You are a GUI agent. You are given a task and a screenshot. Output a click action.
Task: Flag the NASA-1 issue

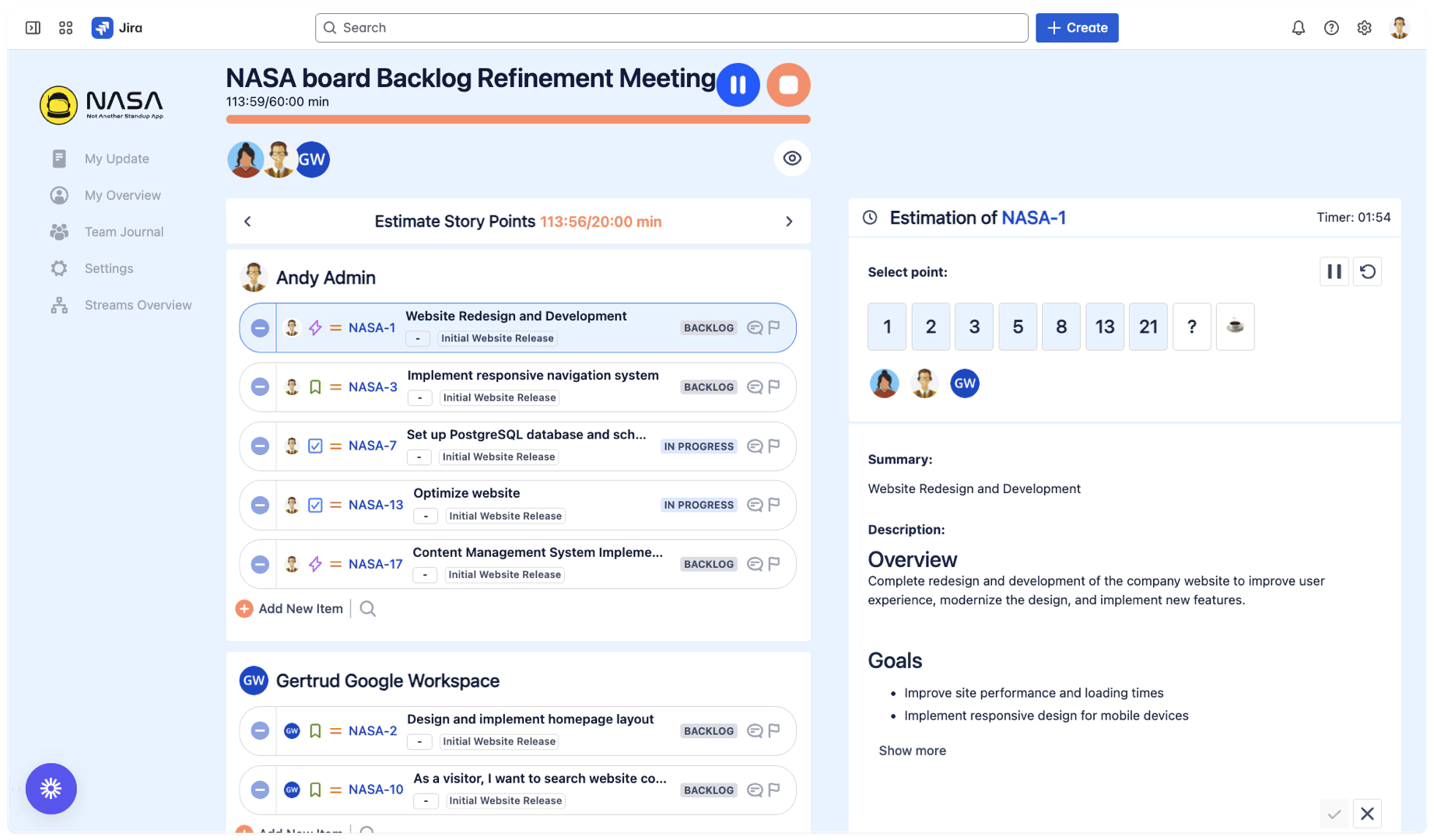[774, 328]
